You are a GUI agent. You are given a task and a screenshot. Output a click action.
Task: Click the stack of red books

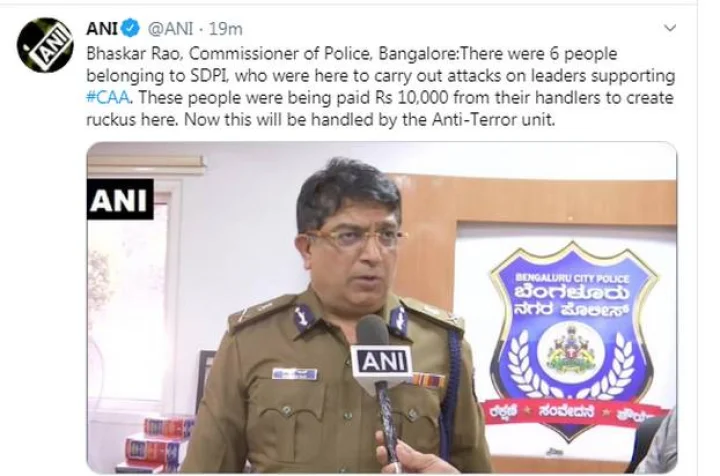[x=156, y=444]
